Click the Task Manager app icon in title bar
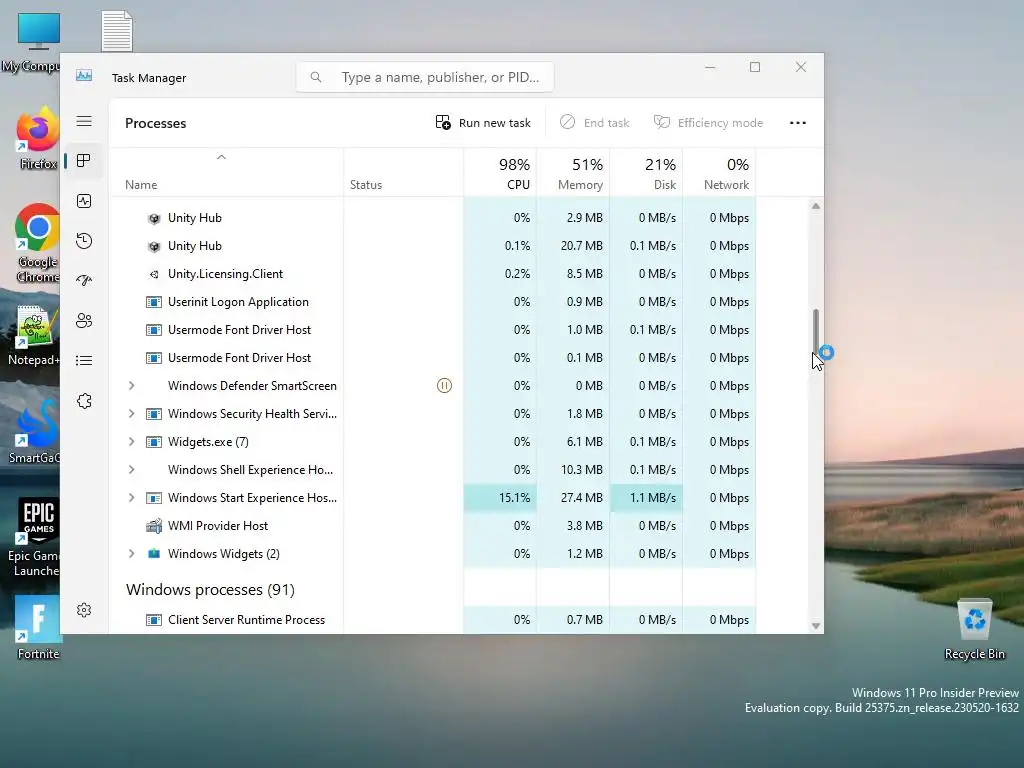Screen dimensions: 1024x768 (84, 76)
